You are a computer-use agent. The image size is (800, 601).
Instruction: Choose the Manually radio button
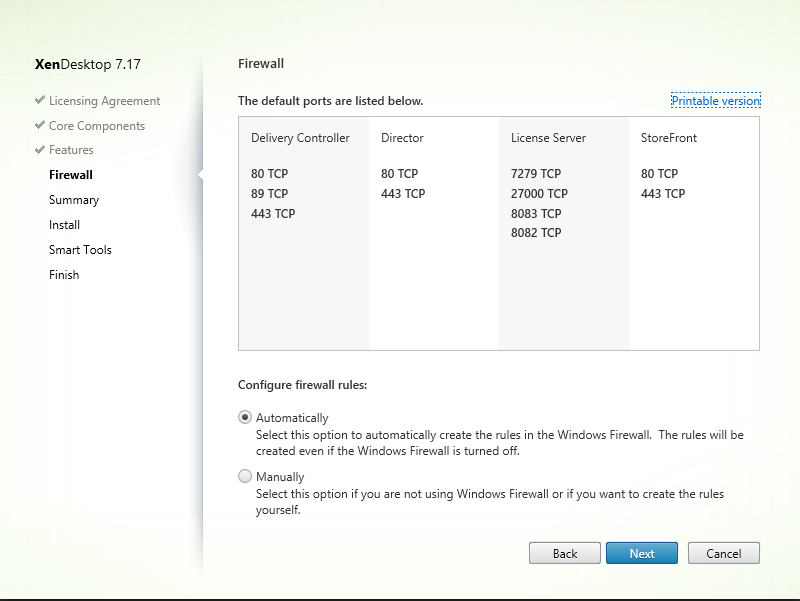click(x=245, y=476)
